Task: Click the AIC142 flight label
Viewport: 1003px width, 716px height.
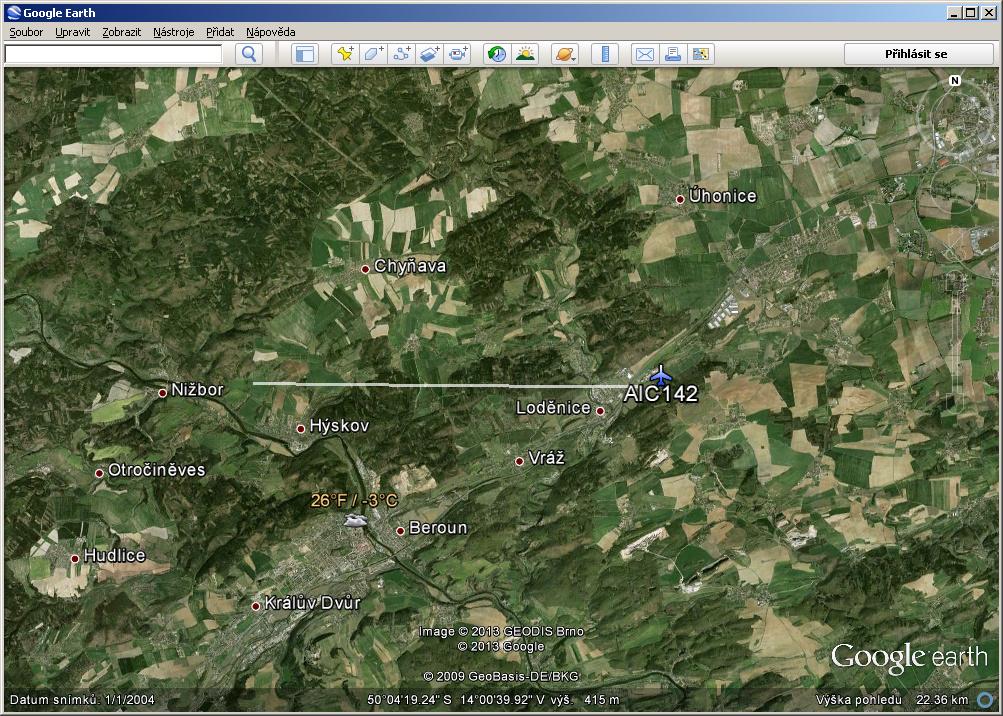Action: pyautogui.click(x=661, y=394)
